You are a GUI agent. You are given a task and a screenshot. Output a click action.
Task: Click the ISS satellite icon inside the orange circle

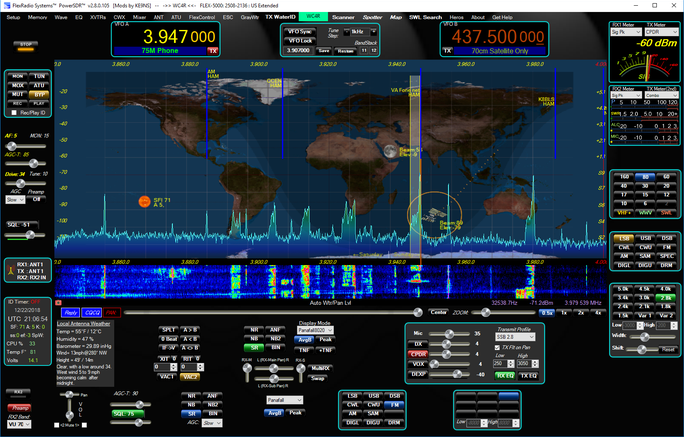[434, 215]
